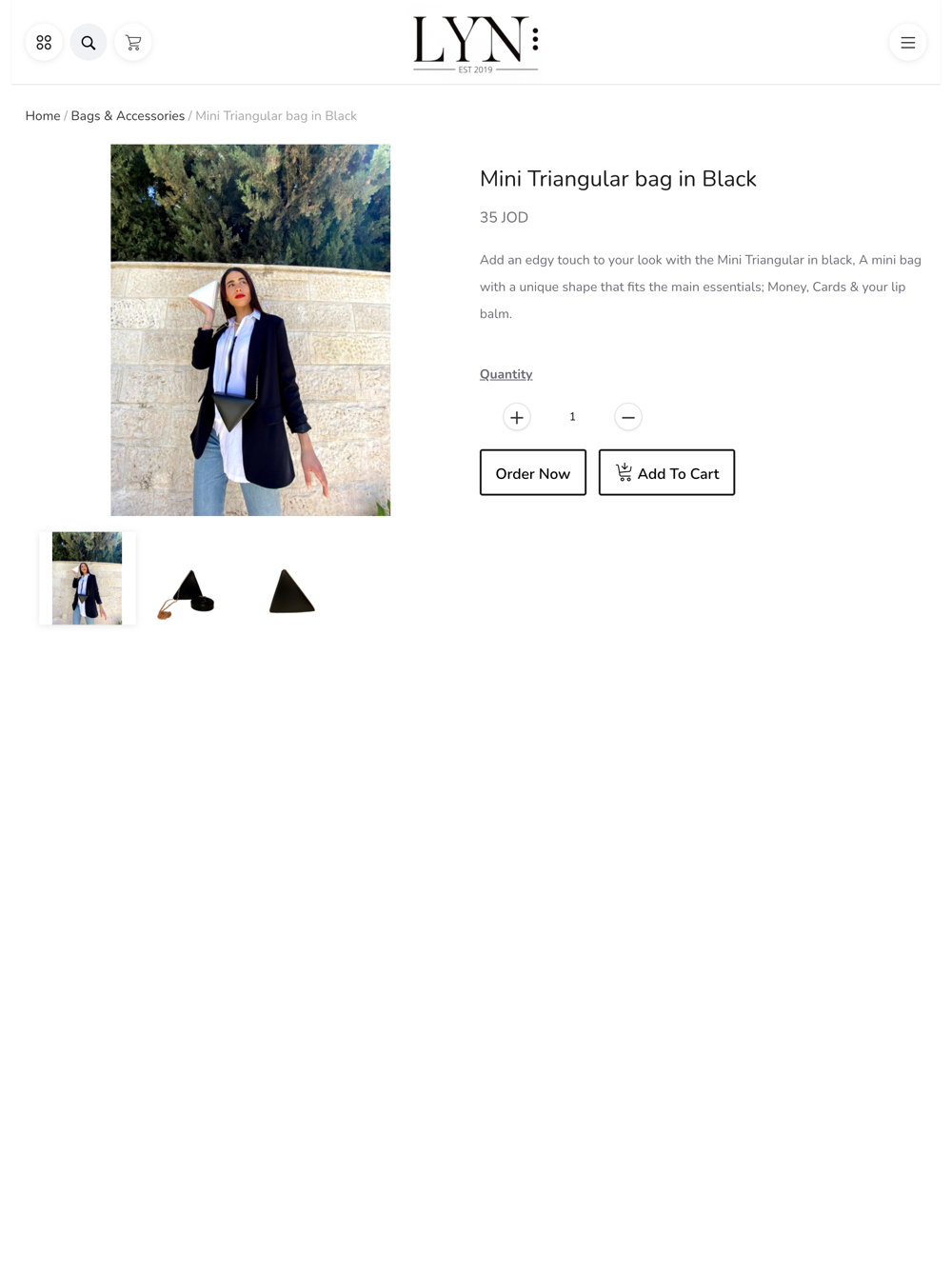
Task: Click the Quantity label
Action: point(506,374)
